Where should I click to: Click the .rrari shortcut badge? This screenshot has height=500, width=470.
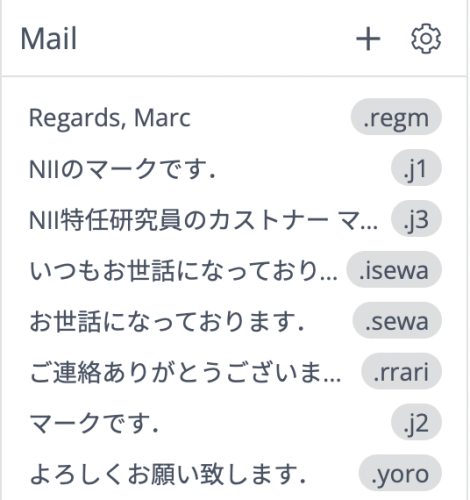coord(401,371)
